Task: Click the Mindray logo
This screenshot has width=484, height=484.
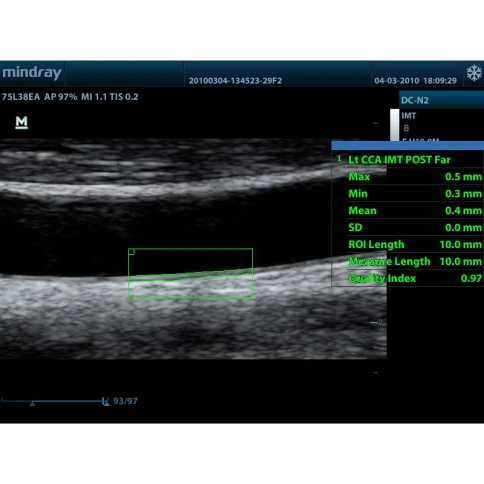Action: [32, 73]
